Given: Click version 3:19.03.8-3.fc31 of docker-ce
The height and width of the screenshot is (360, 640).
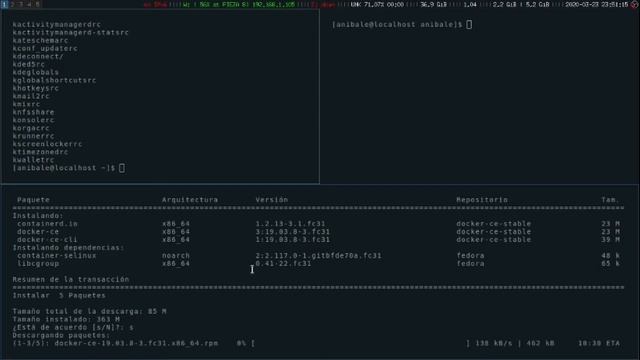Looking at the screenshot, I should click(293, 231).
